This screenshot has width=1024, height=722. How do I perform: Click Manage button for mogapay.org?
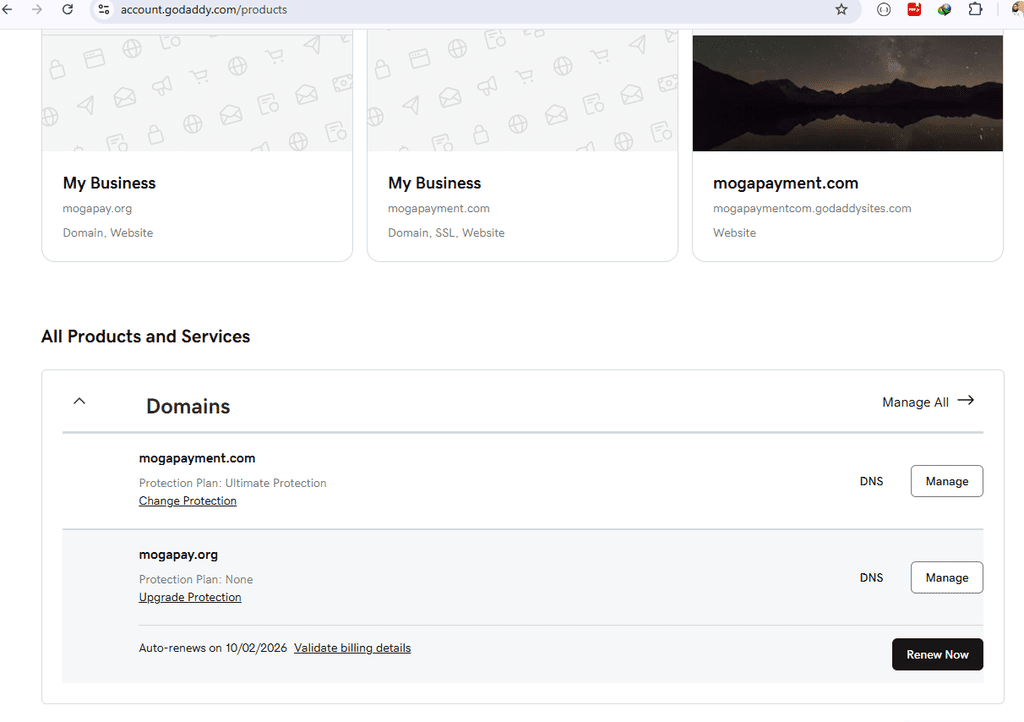click(946, 577)
